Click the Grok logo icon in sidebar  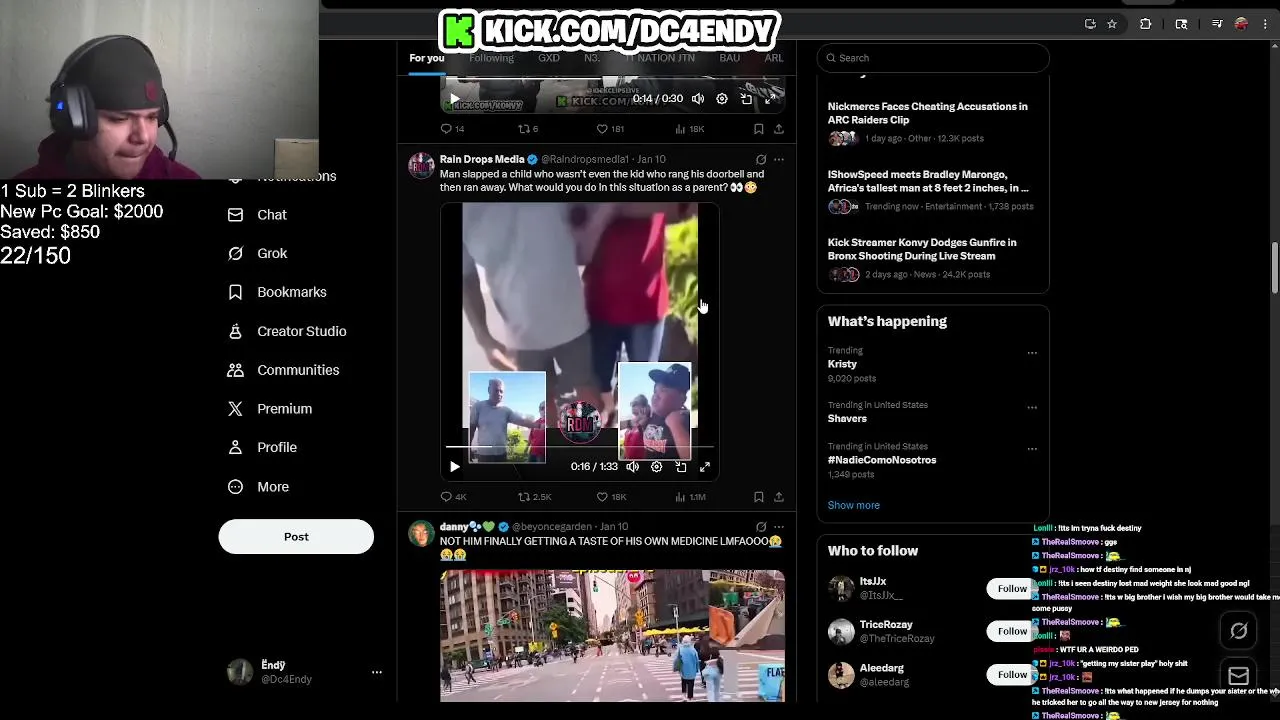(236, 254)
